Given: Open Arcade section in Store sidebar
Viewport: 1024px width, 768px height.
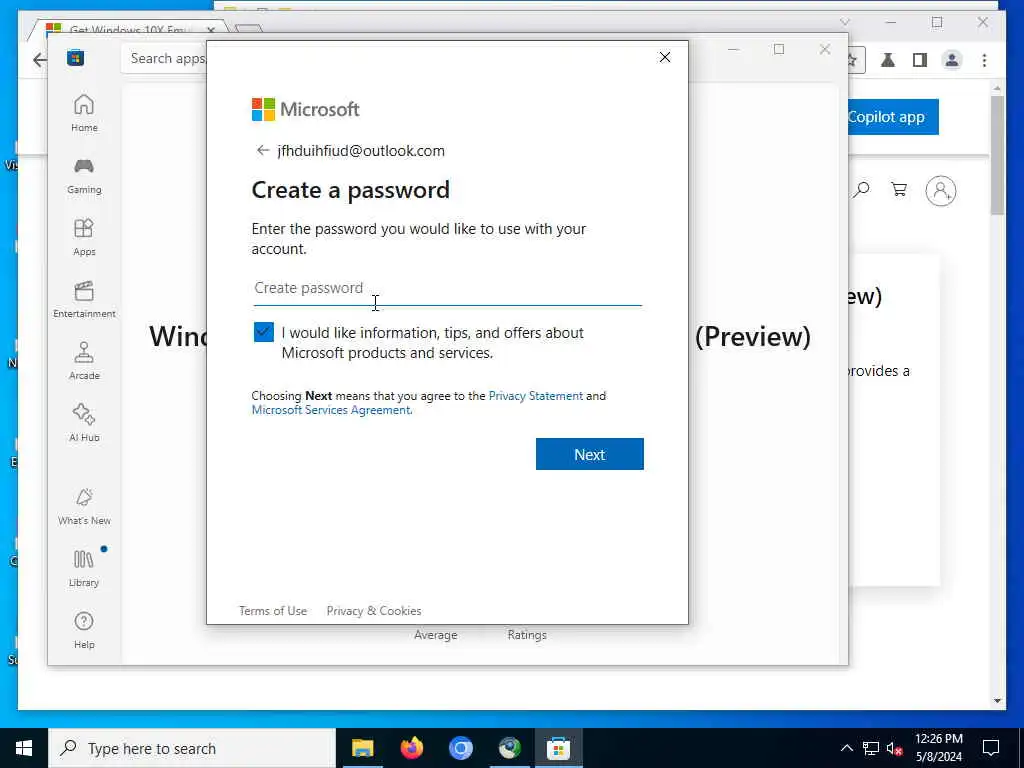Looking at the screenshot, I should click(x=84, y=361).
